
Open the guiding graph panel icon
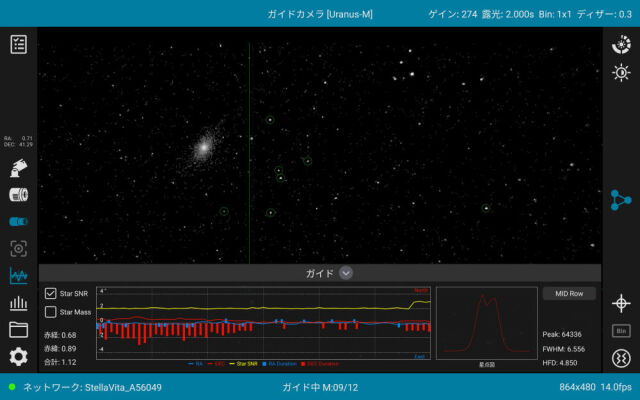(x=18, y=276)
